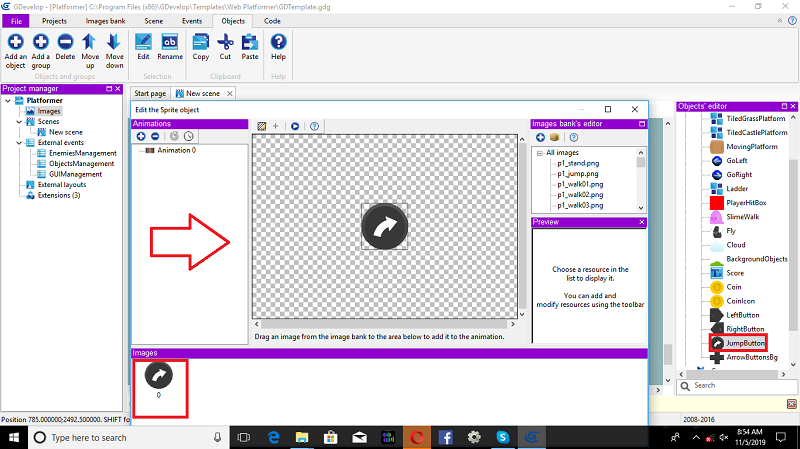Play the animation preview
This screenshot has height=449, width=800.
[x=295, y=126]
